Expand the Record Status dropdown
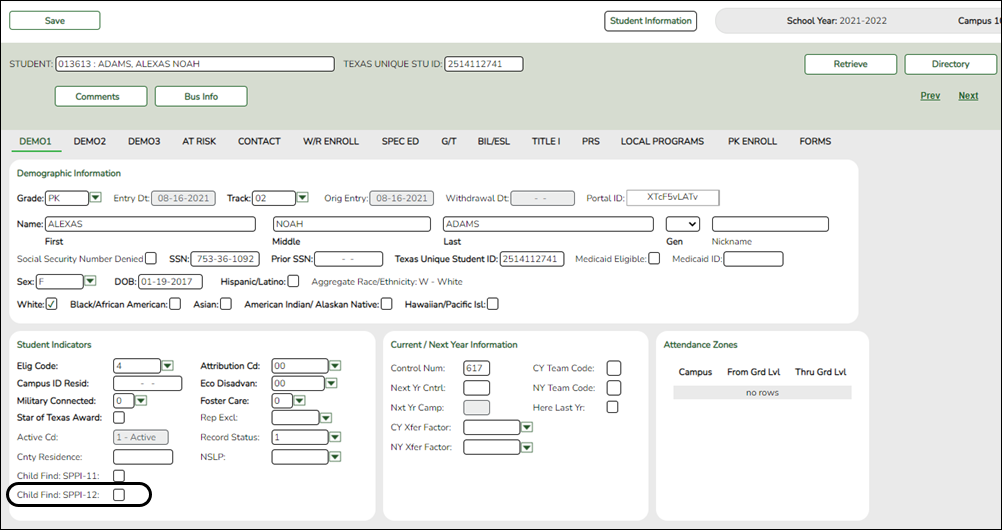Viewport: 1002px width, 530px height. [x=335, y=437]
